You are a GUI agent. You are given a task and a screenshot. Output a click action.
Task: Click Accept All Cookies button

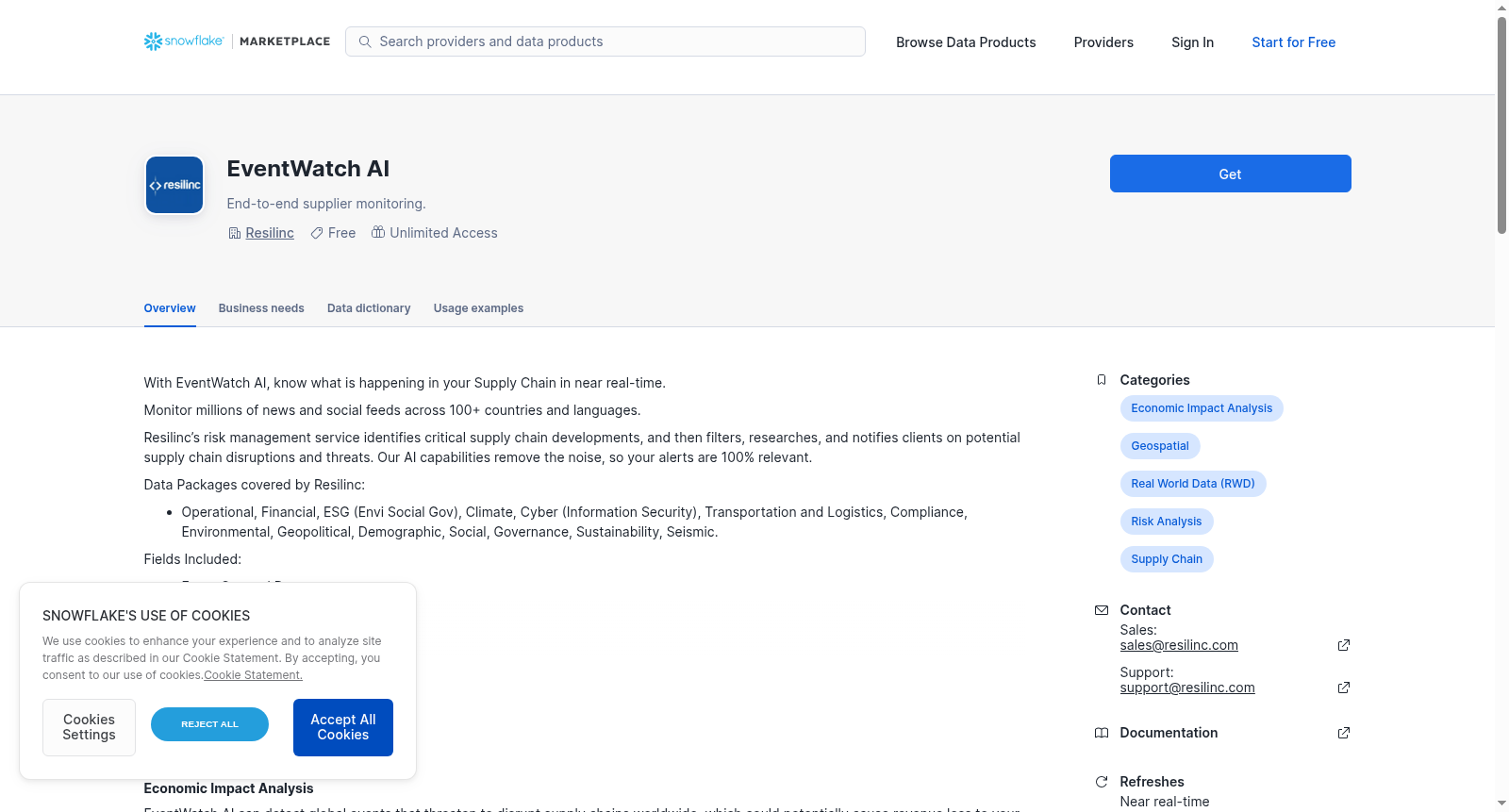343,727
